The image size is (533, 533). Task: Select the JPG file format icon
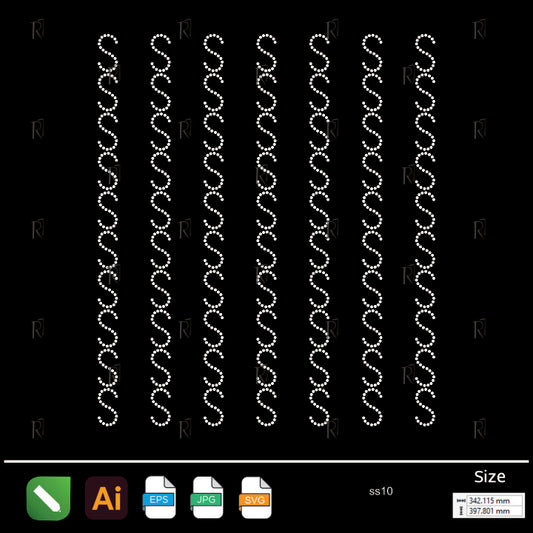pos(207,497)
